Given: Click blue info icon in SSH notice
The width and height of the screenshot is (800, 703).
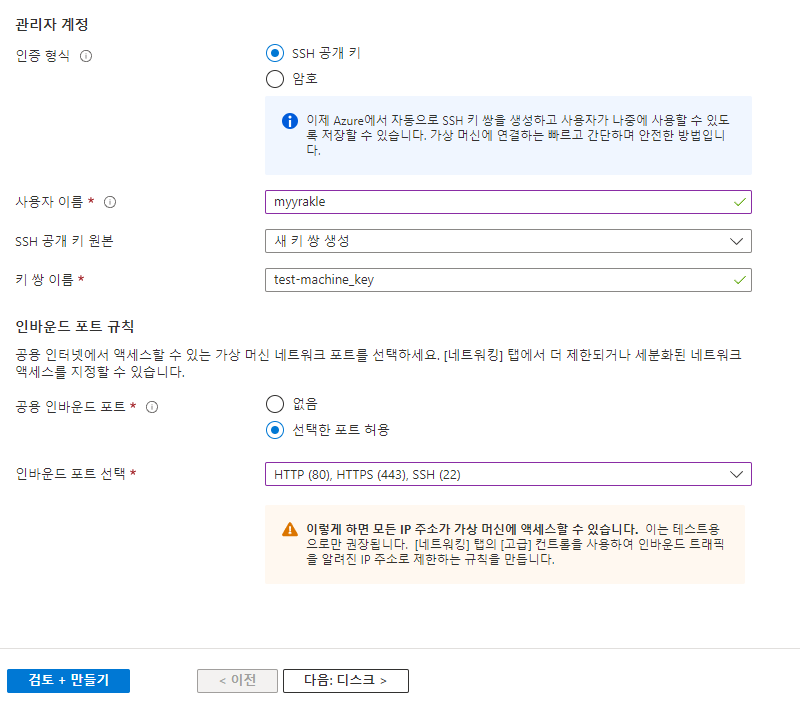Looking at the screenshot, I should pos(290,120).
